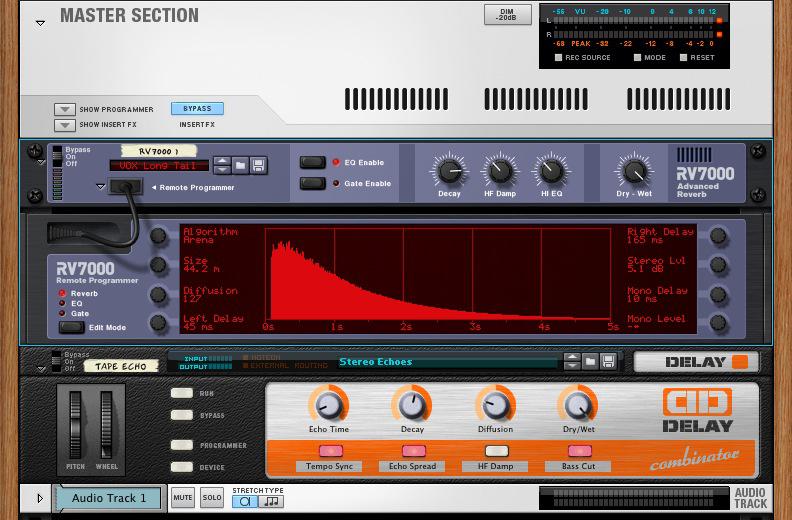Toggle the Insert FX Bypass button
Viewport: 792px width, 520px height.
197,109
